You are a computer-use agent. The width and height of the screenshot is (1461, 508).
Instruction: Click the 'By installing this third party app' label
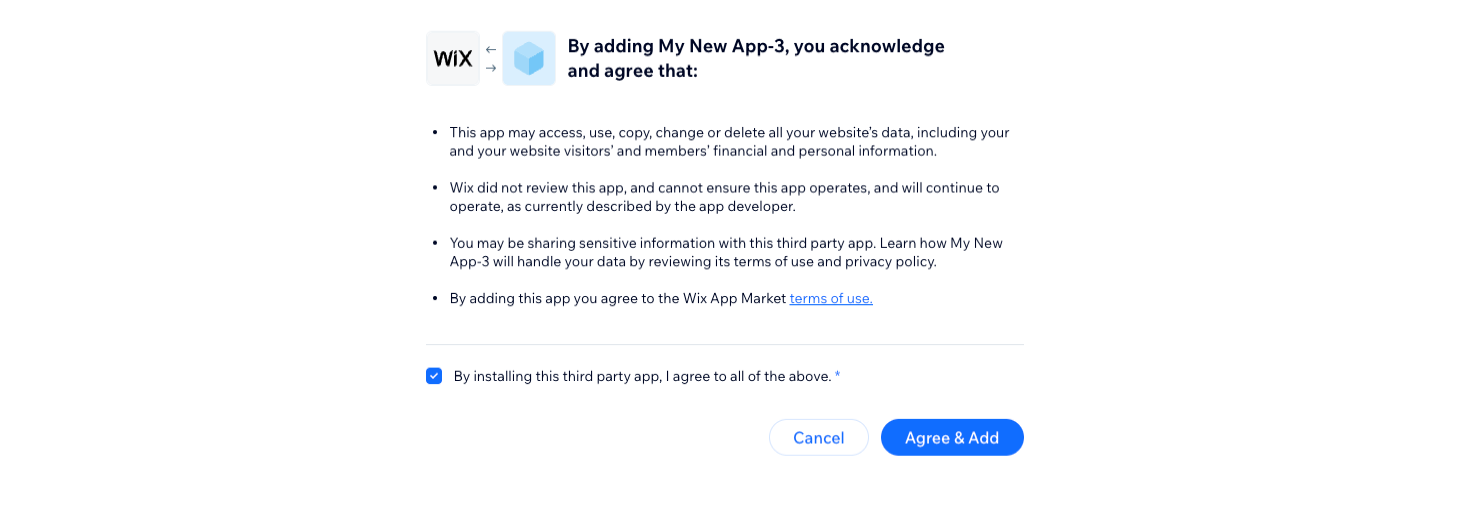[x=642, y=377]
